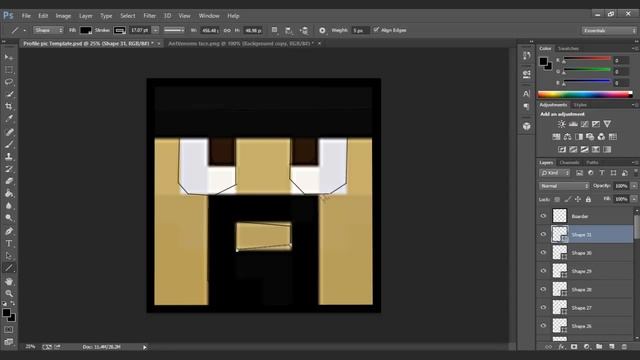Select the Horizontal Type tool
Image resolution: width=640 pixels, height=360 pixels.
tap(9, 243)
